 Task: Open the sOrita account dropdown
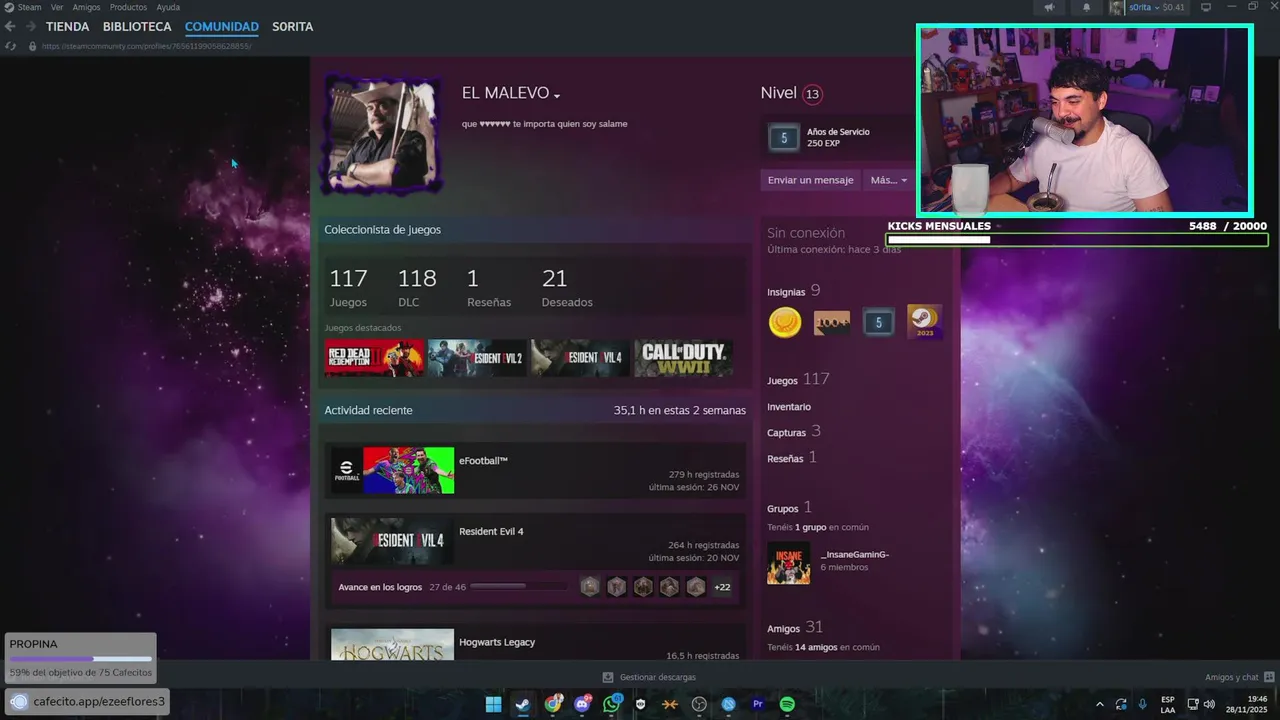(x=1145, y=8)
